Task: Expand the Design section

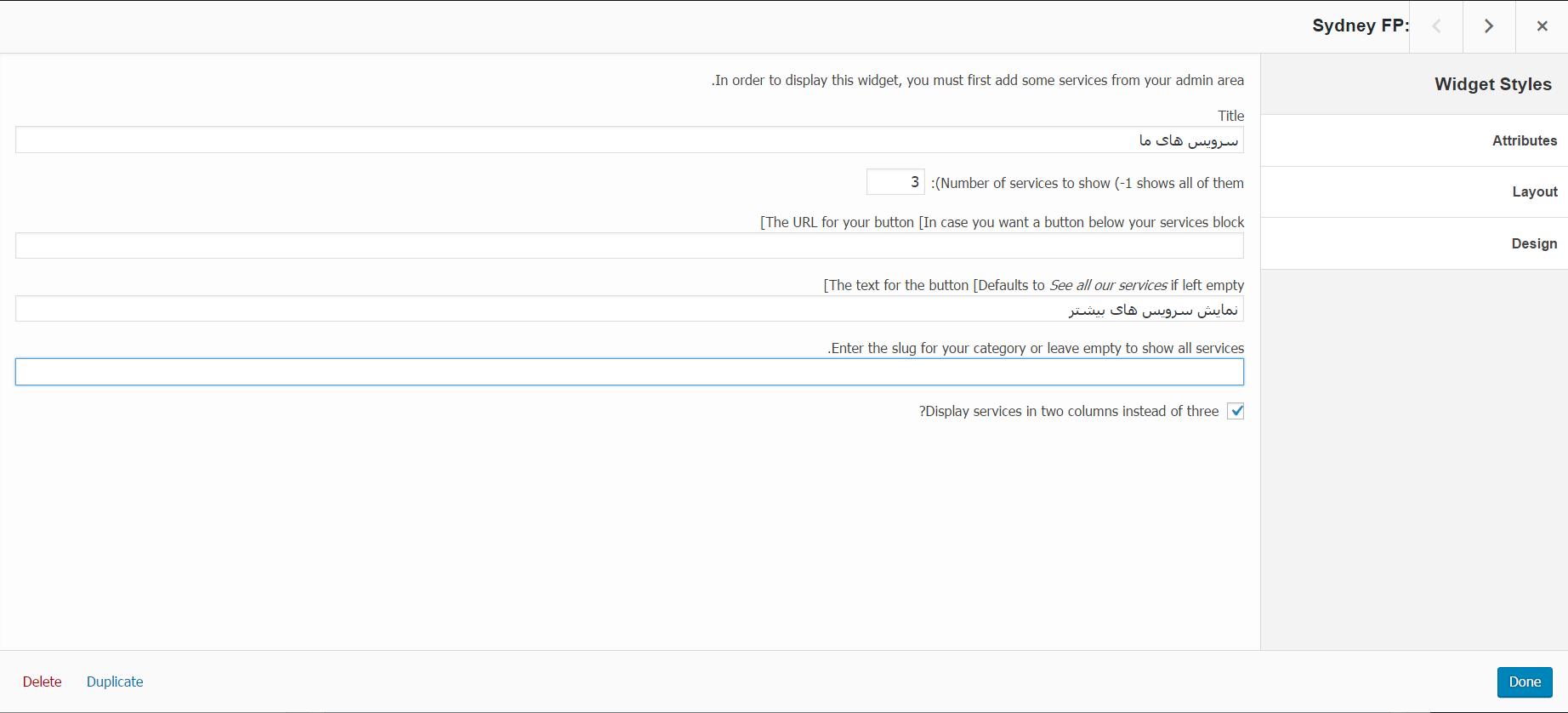Action: [x=1533, y=244]
